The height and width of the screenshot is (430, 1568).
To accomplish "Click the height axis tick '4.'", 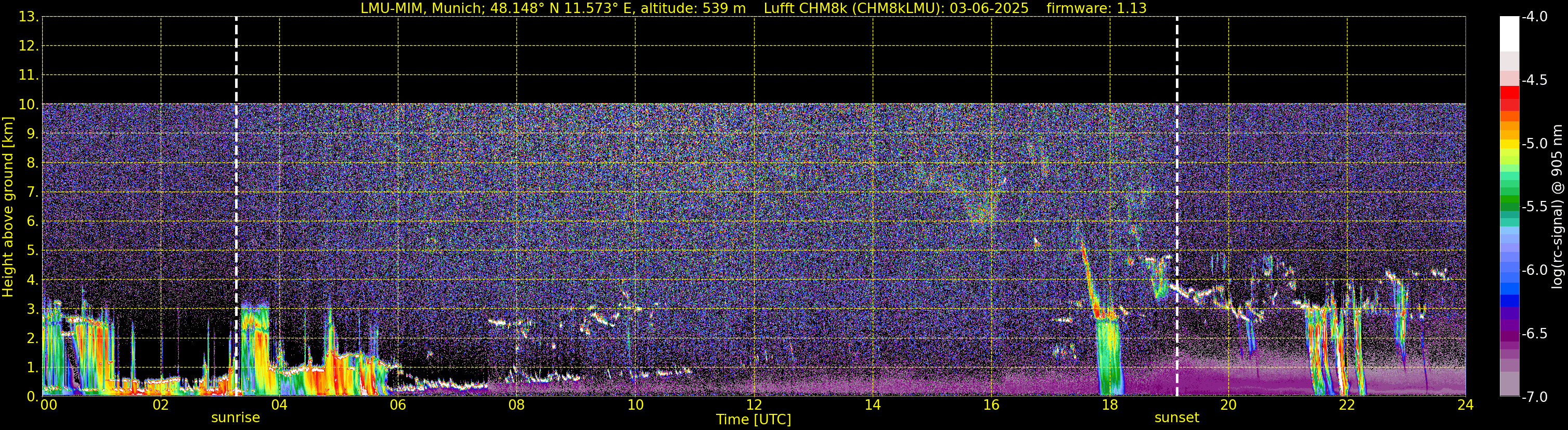I will coord(32,280).
